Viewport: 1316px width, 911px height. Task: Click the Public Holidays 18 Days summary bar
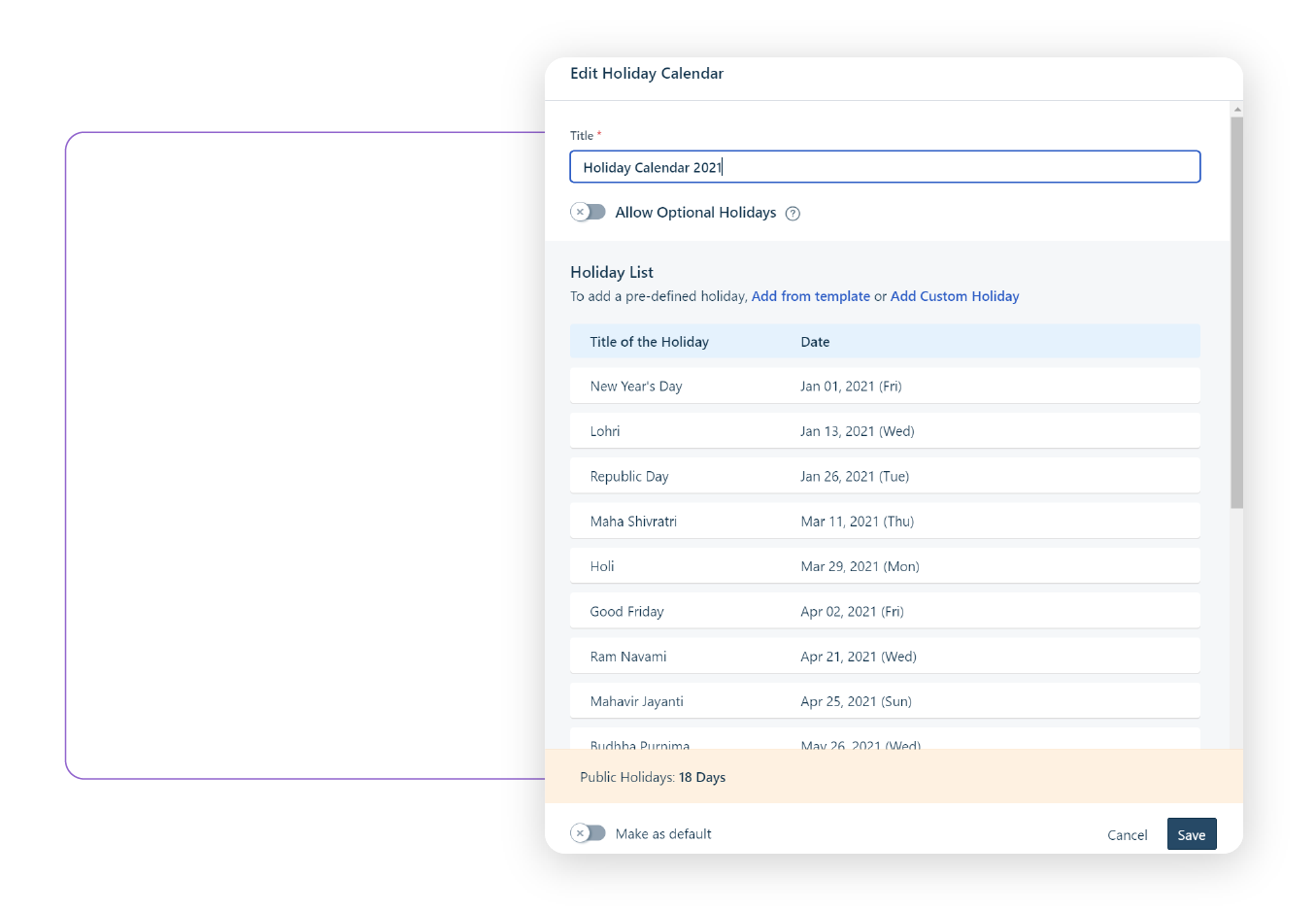tap(894, 777)
